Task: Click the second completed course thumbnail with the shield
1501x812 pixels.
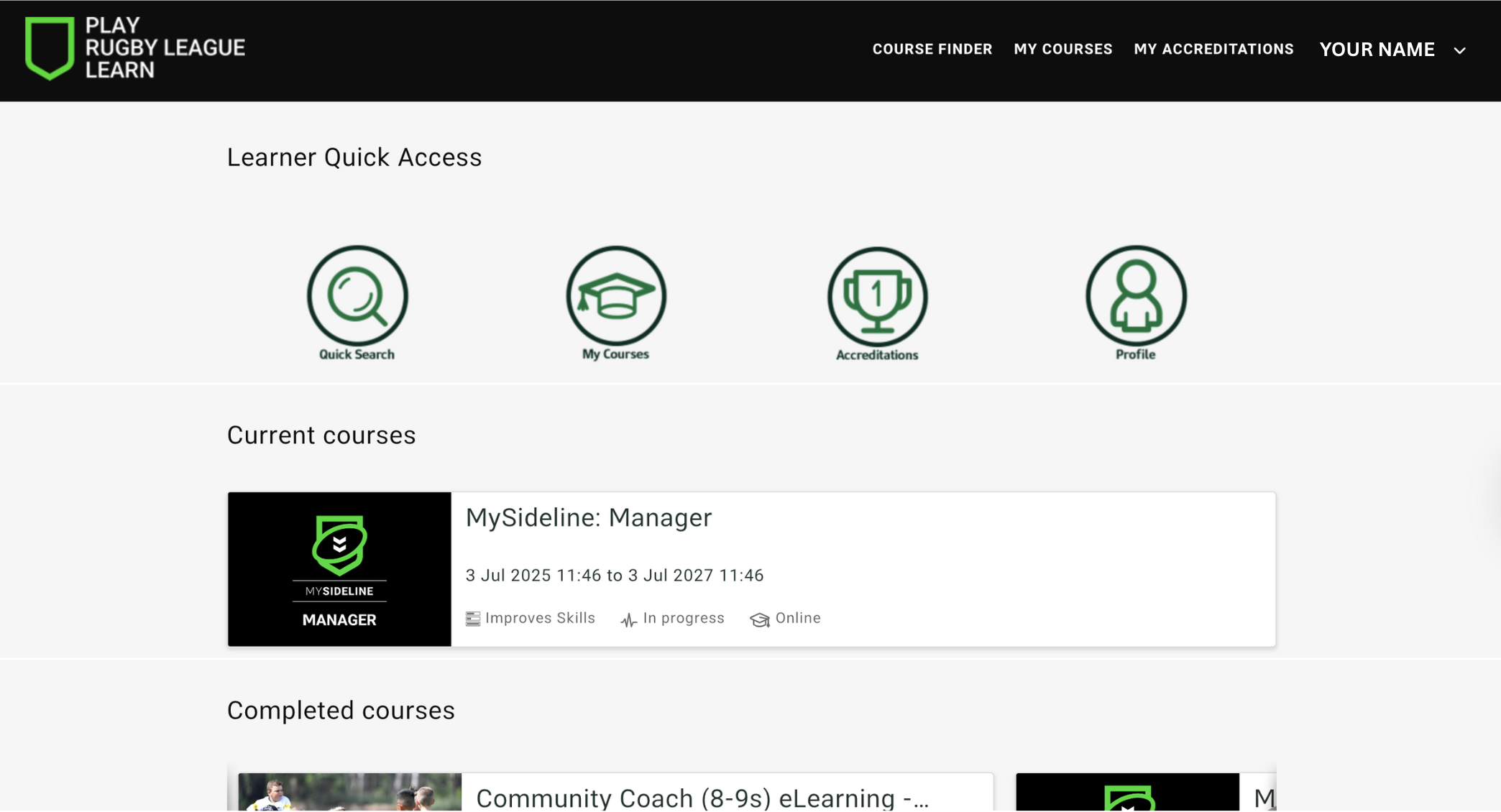Action: pyautogui.click(x=1127, y=792)
